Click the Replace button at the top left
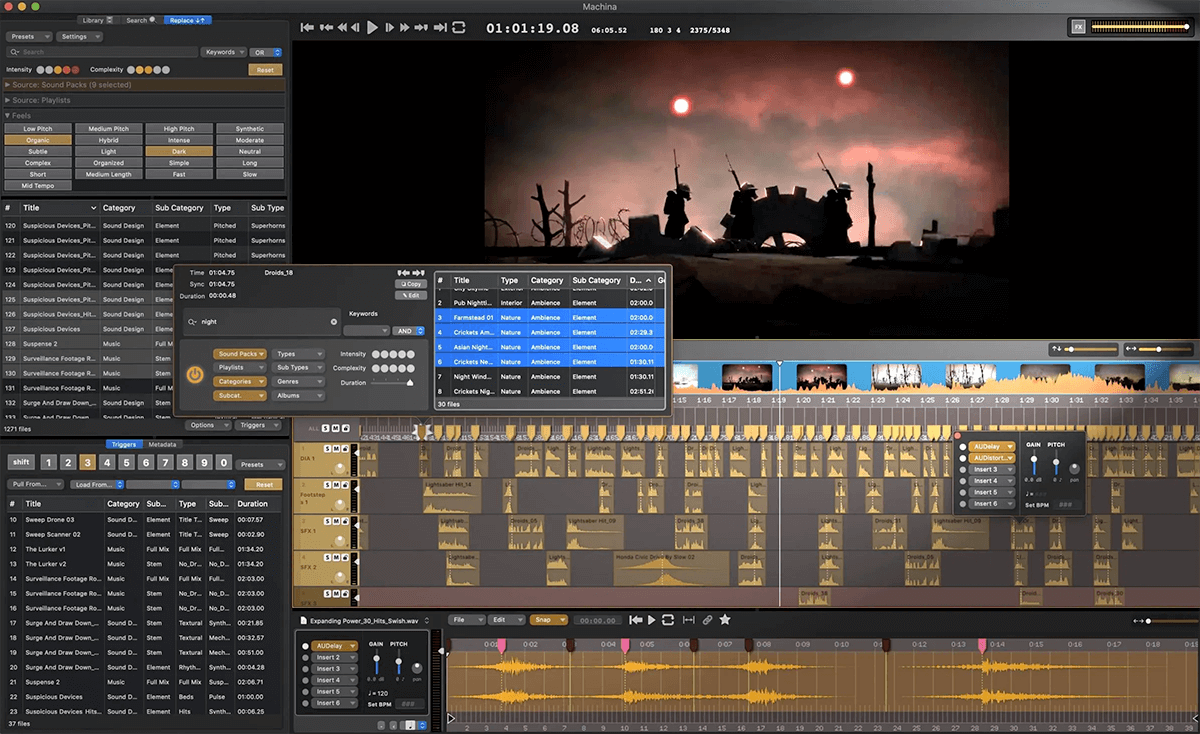Viewport: 1200px width, 734px height. coord(185,19)
